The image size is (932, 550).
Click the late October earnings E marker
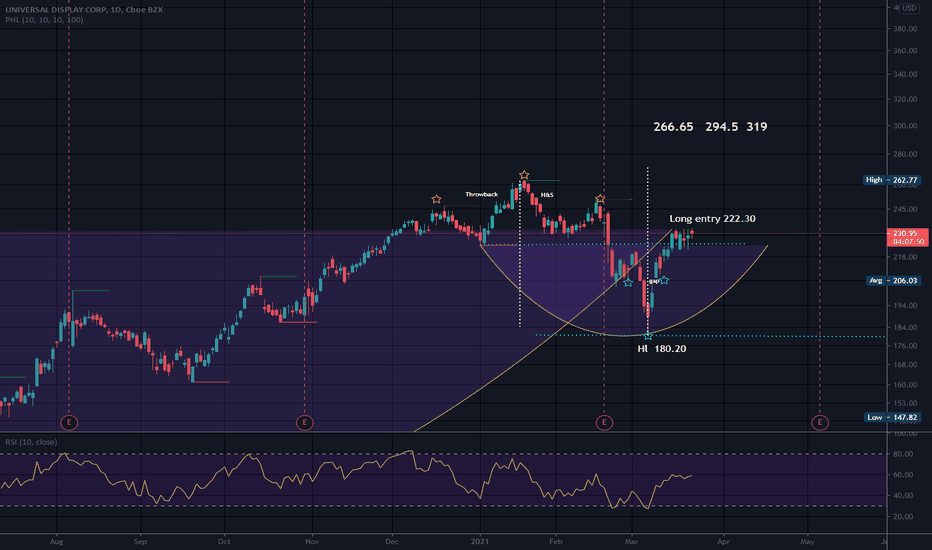[304, 423]
